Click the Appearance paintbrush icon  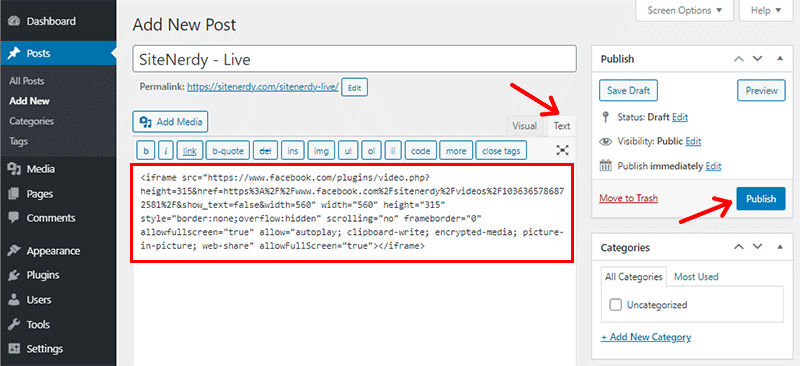(x=14, y=251)
